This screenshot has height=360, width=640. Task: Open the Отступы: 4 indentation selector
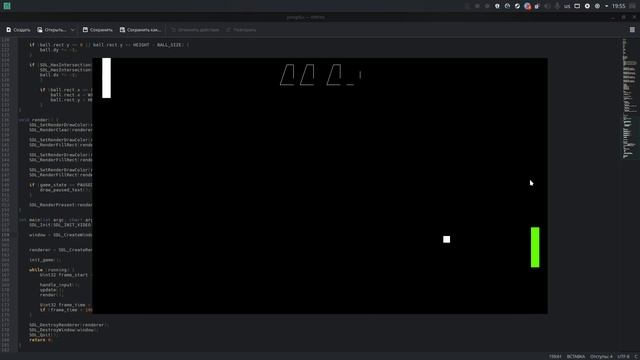(x=601, y=357)
